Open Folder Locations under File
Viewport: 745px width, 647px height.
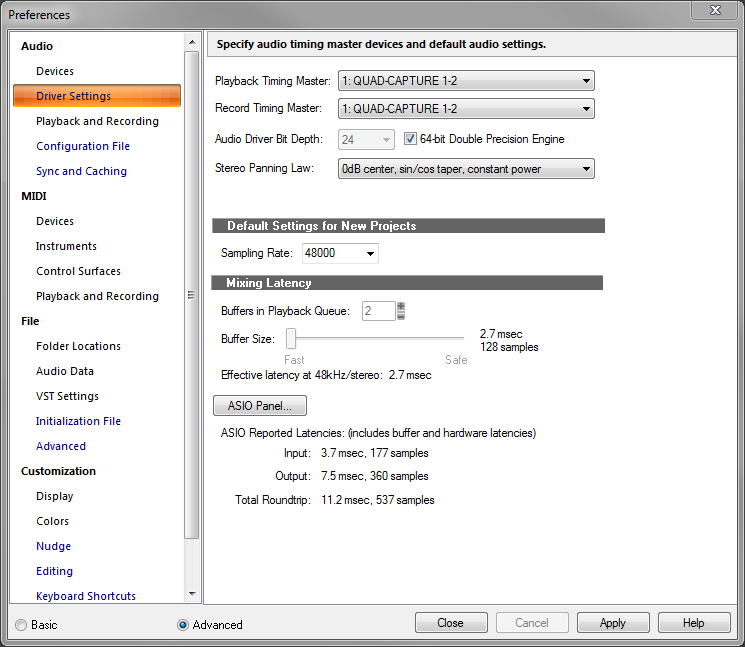coord(78,346)
